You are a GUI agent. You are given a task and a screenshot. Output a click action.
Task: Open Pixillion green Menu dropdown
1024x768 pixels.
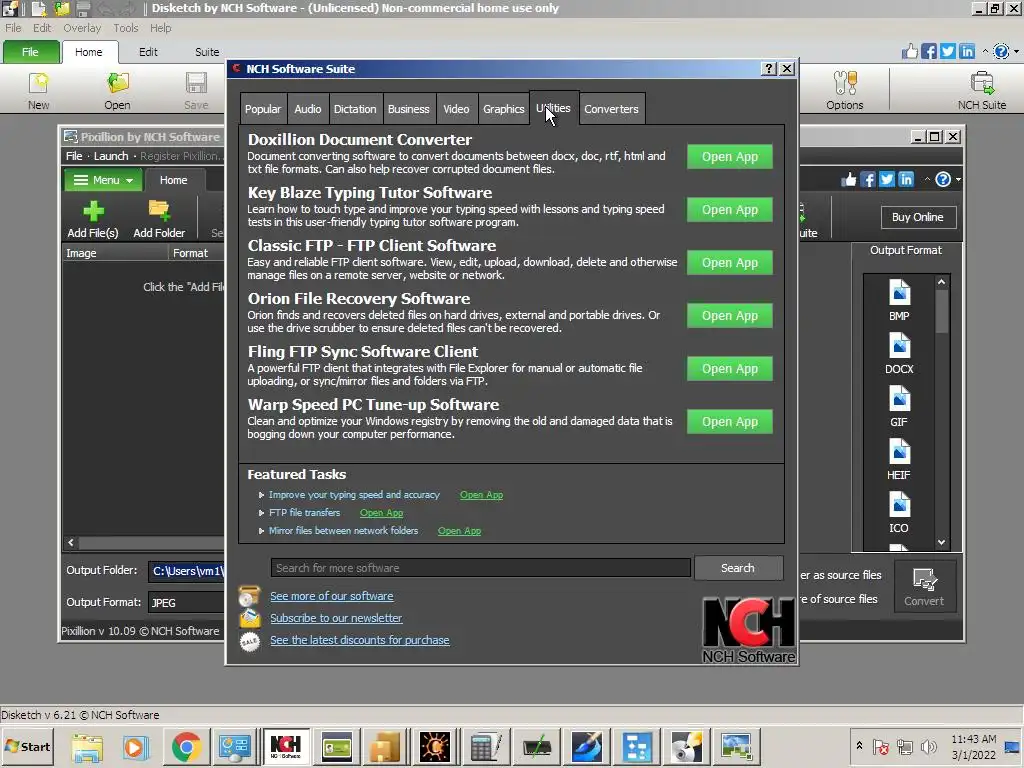(x=103, y=180)
